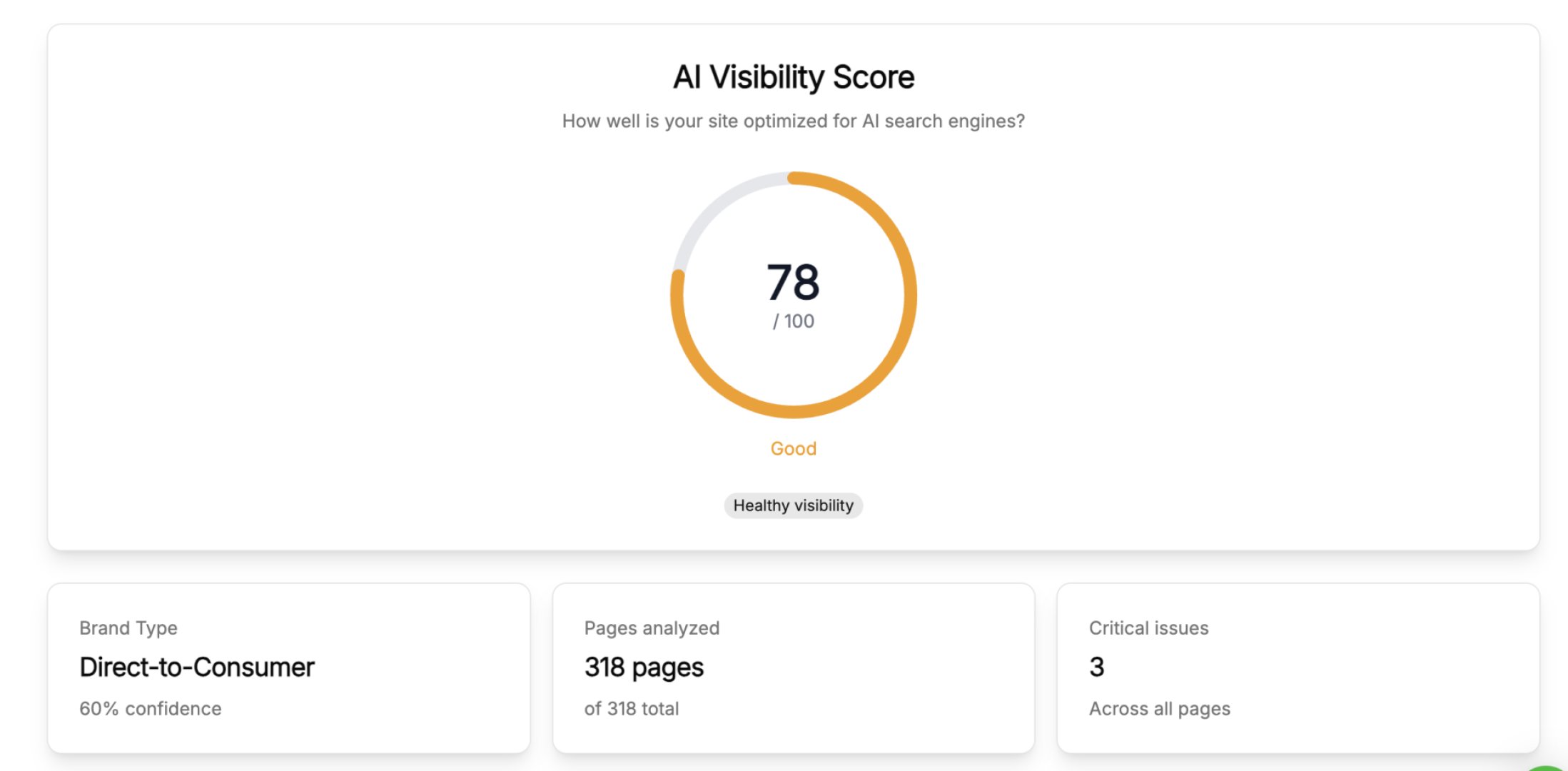This screenshot has height=771, width=1568.
Task: Select the 'of 318 total' caption
Action: (x=632, y=708)
